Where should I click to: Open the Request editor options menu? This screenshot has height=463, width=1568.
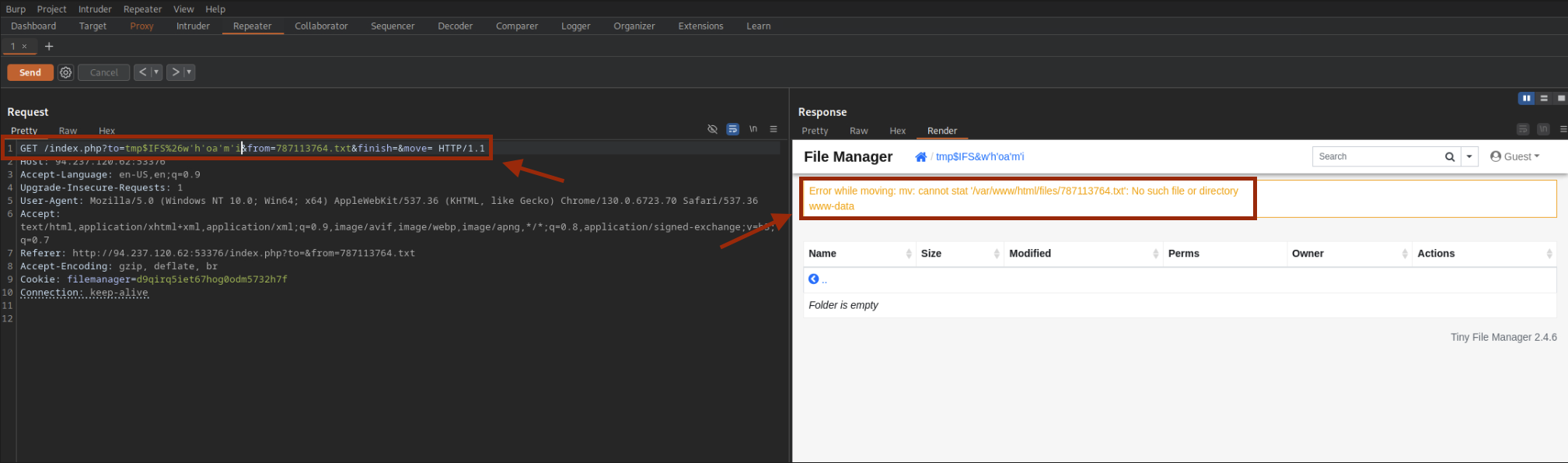click(x=774, y=129)
